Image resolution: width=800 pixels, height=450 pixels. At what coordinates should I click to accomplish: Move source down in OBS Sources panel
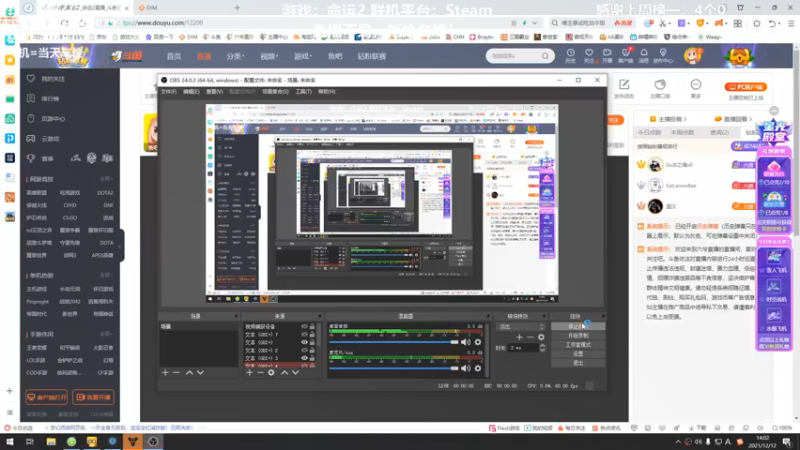tap(295, 373)
